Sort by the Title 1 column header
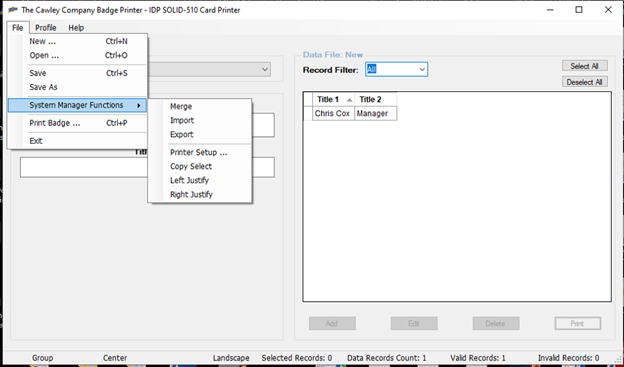The height and width of the screenshot is (367, 624). point(333,100)
